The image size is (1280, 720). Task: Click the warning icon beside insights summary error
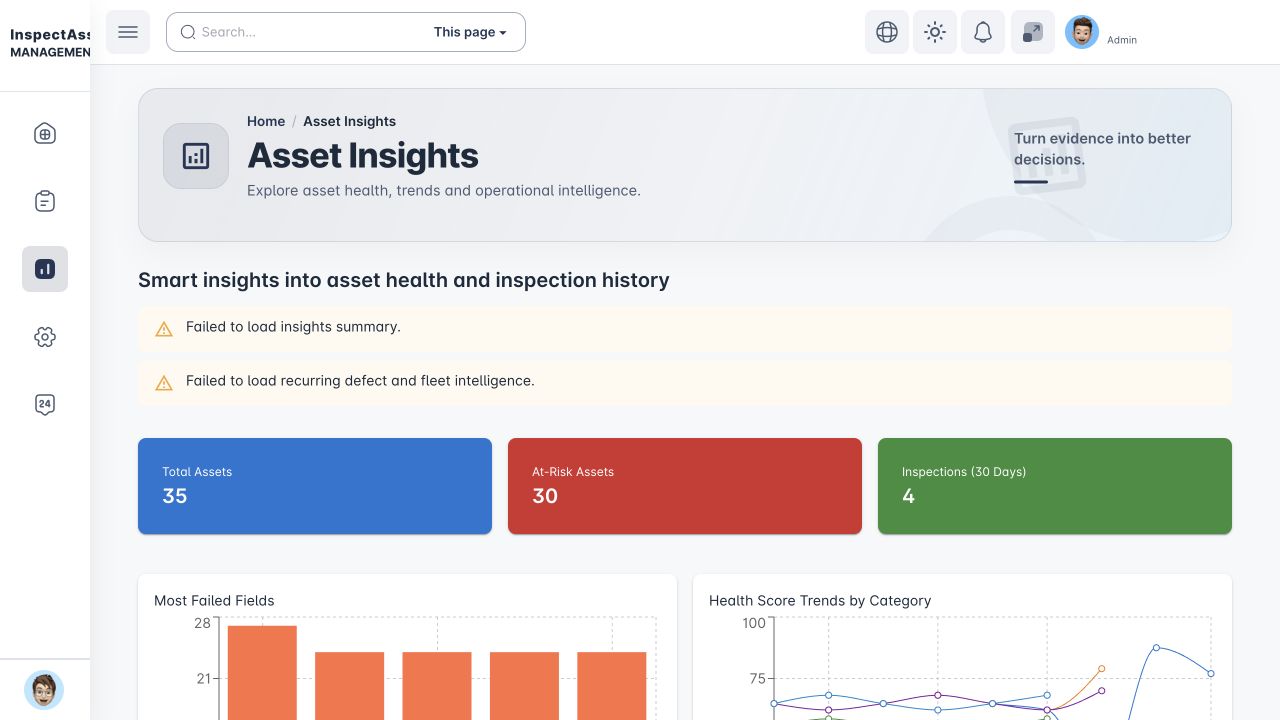(x=164, y=328)
